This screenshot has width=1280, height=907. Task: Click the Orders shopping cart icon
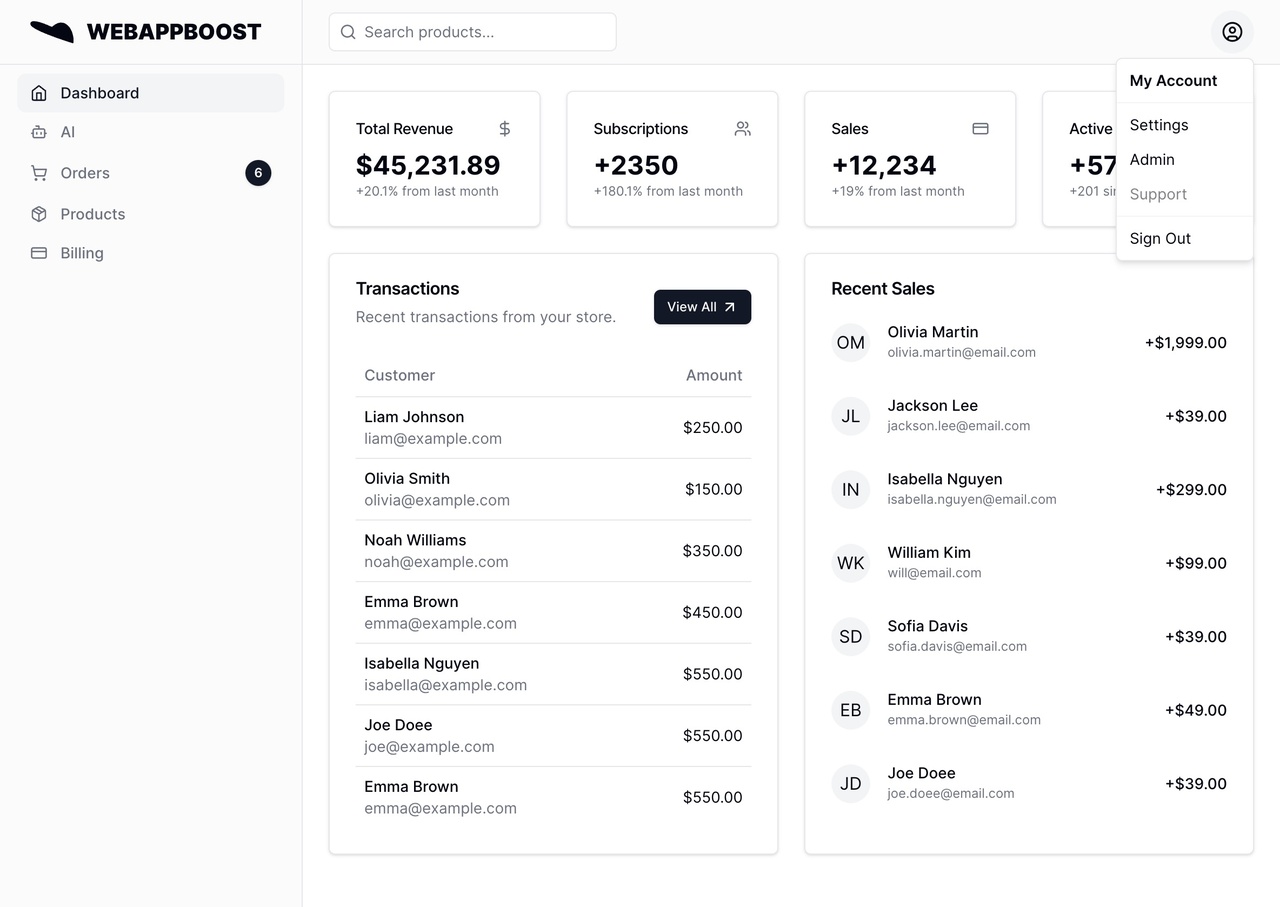coord(38,173)
